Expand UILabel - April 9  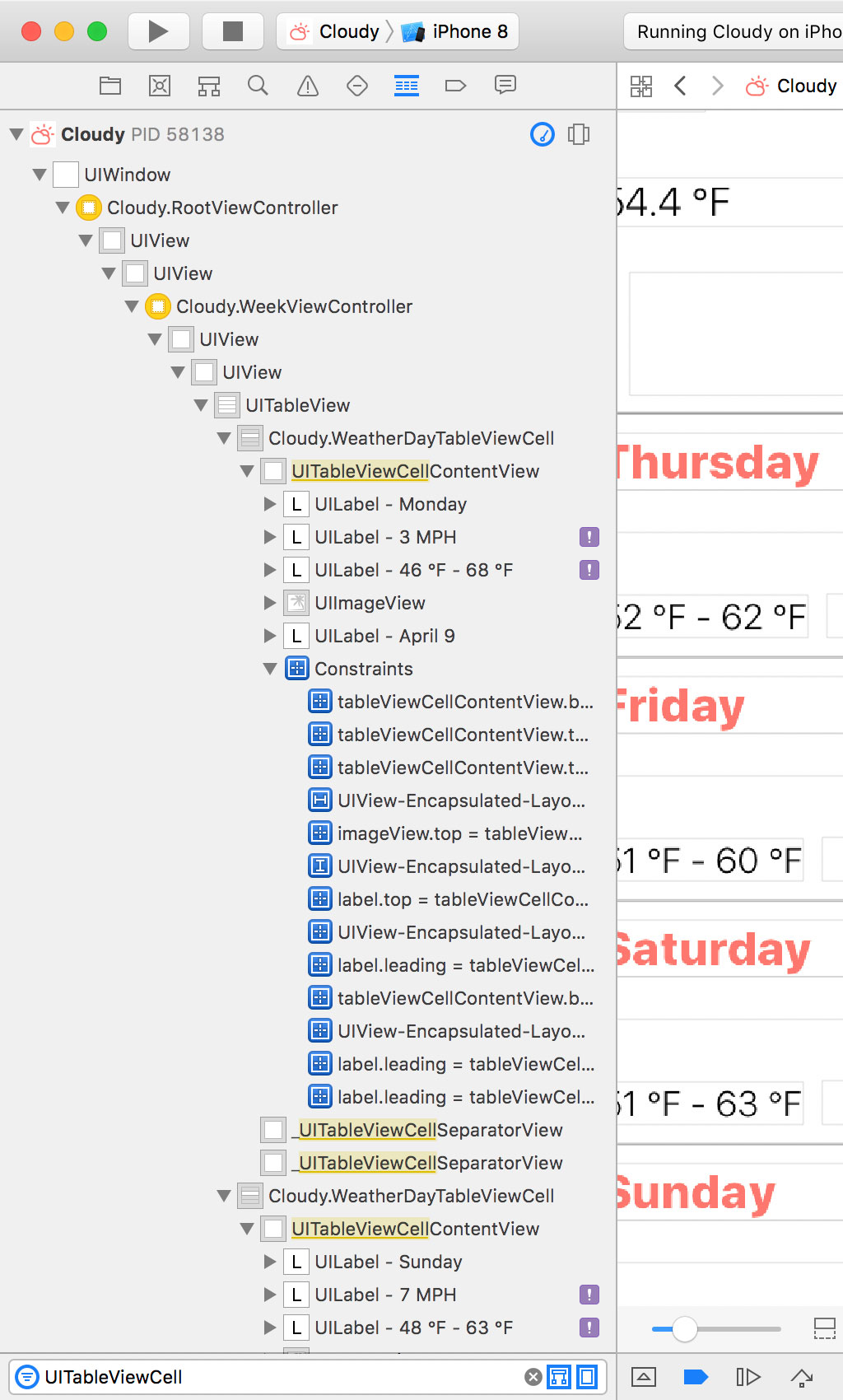270,636
